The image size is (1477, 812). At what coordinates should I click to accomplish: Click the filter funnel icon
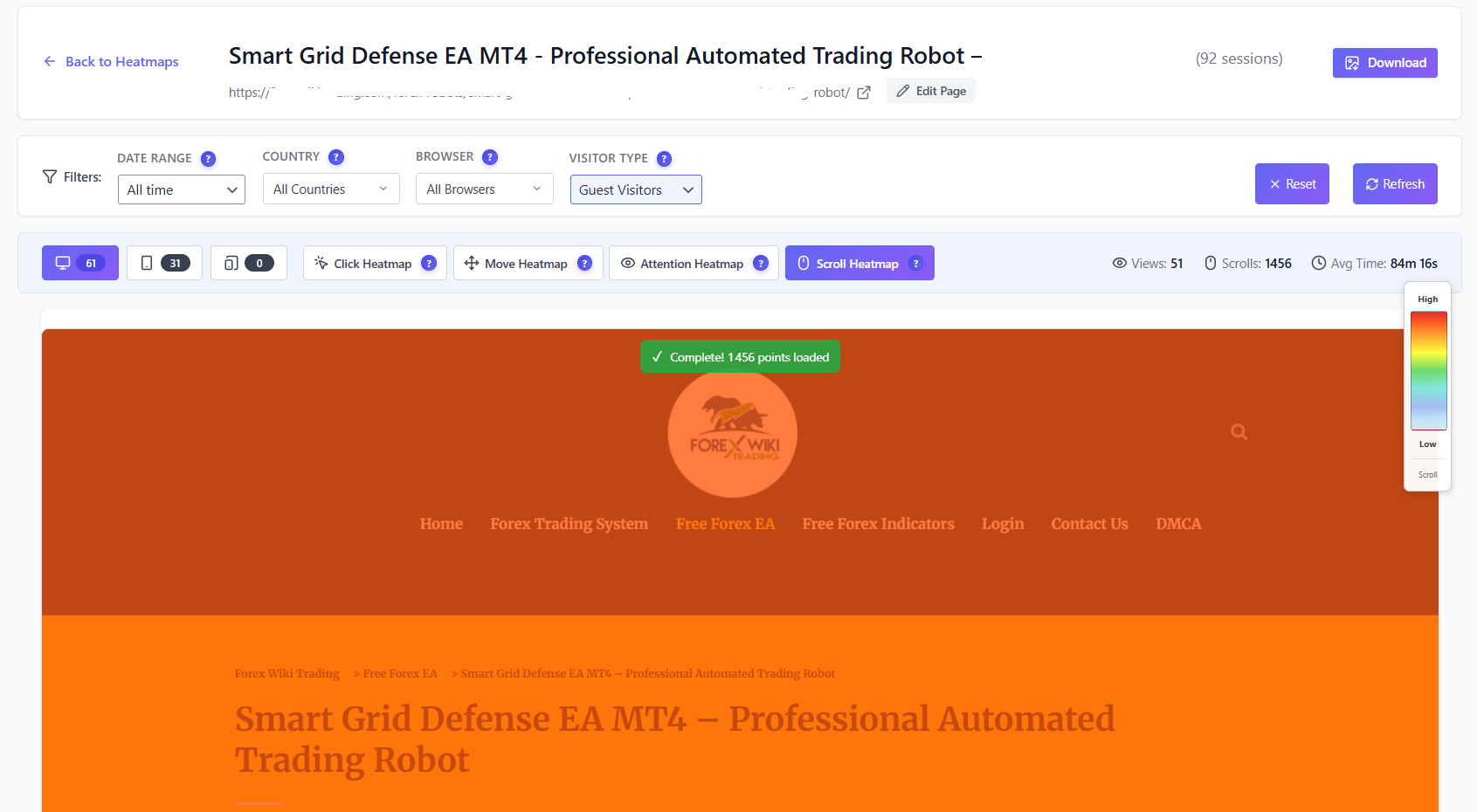[50, 176]
